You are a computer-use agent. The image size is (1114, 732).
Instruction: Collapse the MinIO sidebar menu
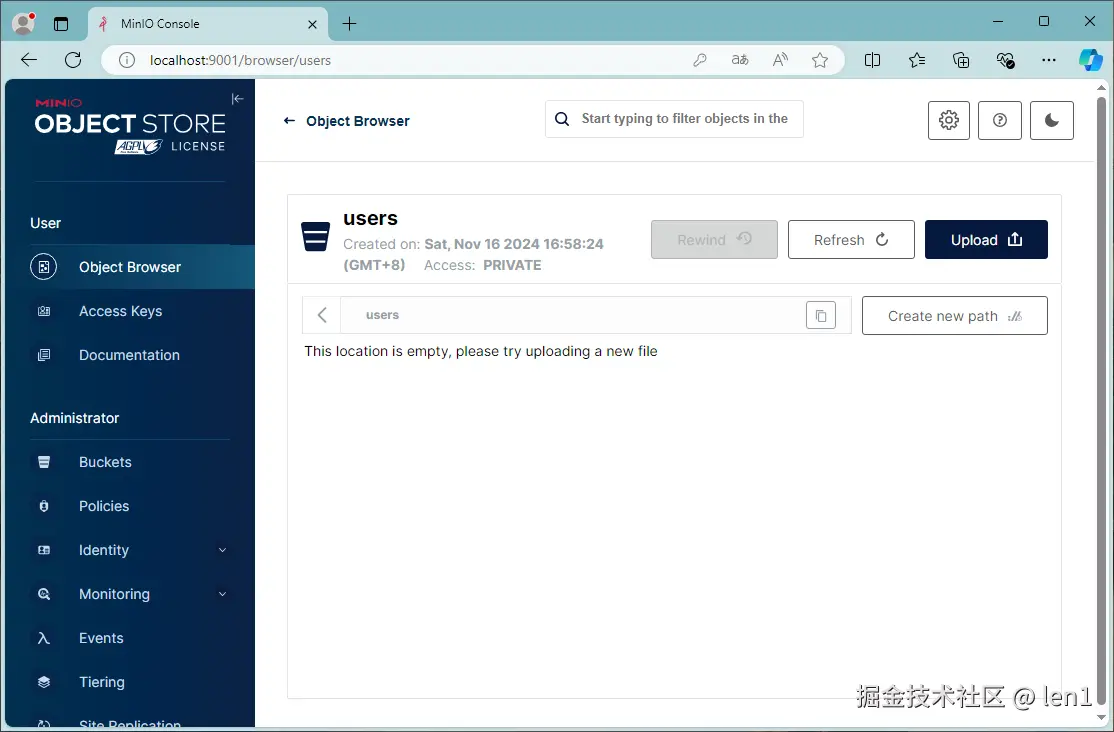tap(237, 99)
